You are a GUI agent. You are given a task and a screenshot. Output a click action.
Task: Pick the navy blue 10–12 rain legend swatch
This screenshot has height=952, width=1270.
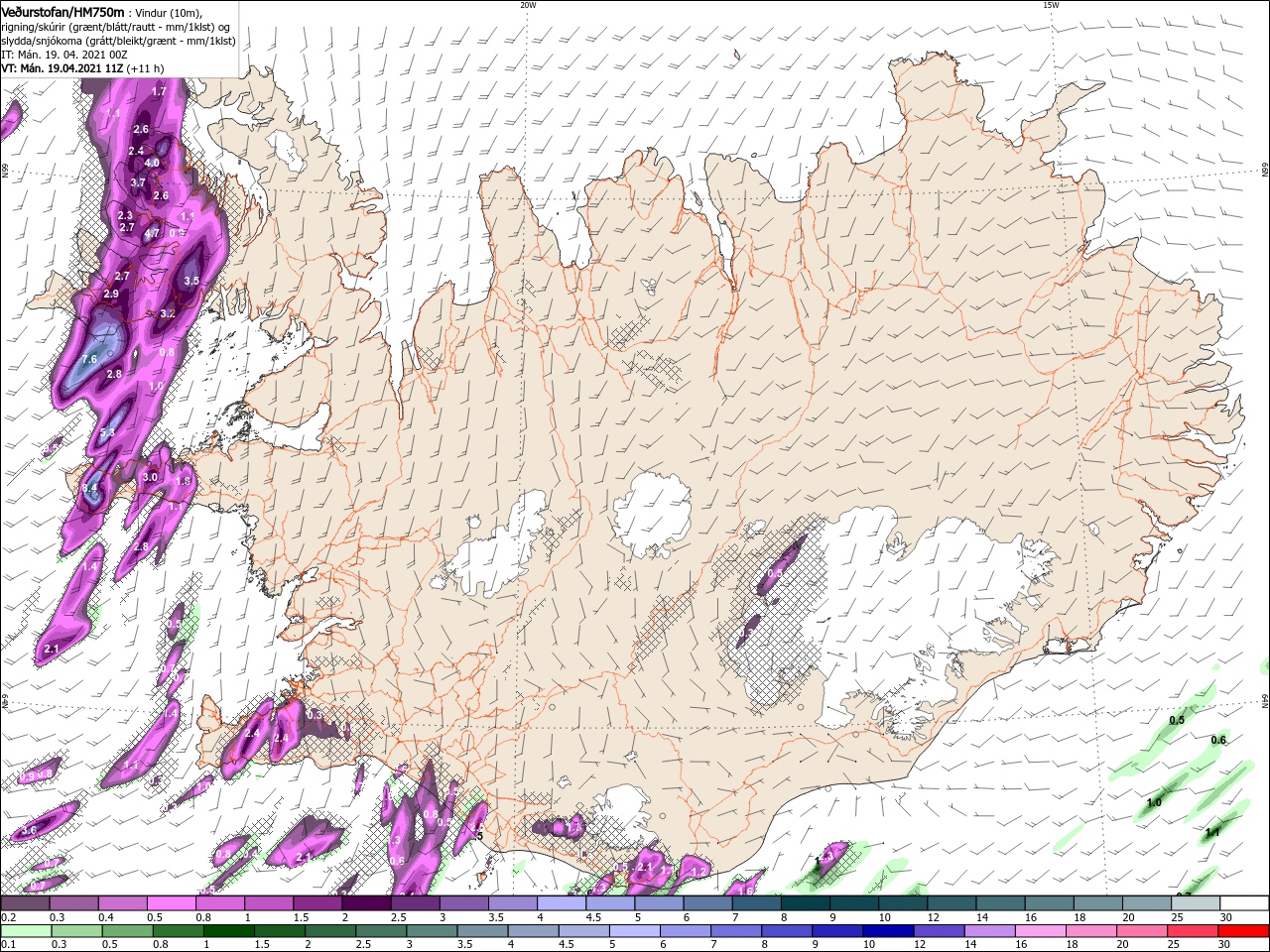(887, 931)
